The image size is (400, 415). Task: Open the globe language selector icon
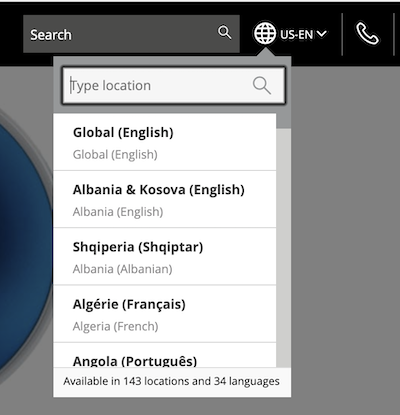pyautogui.click(x=265, y=33)
